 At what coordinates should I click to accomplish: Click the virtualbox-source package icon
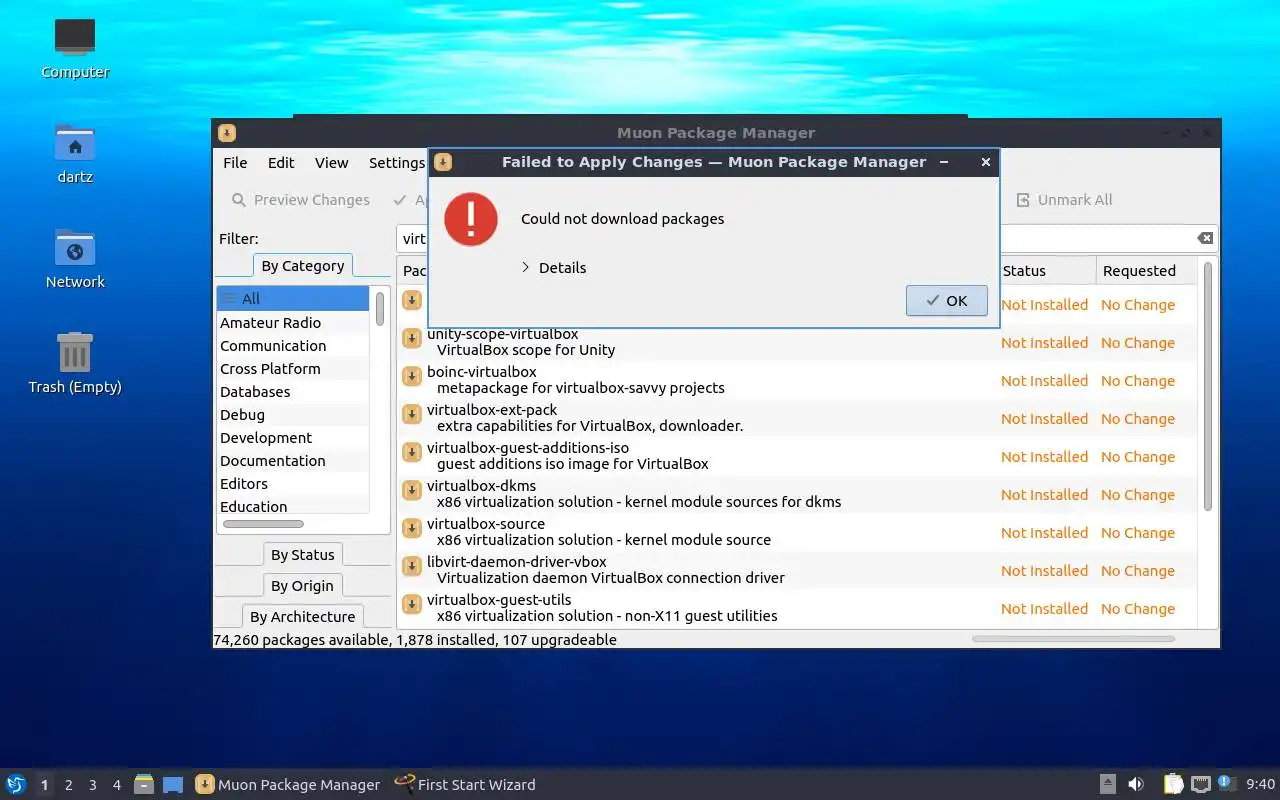pyautogui.click(x=411, y=528)
